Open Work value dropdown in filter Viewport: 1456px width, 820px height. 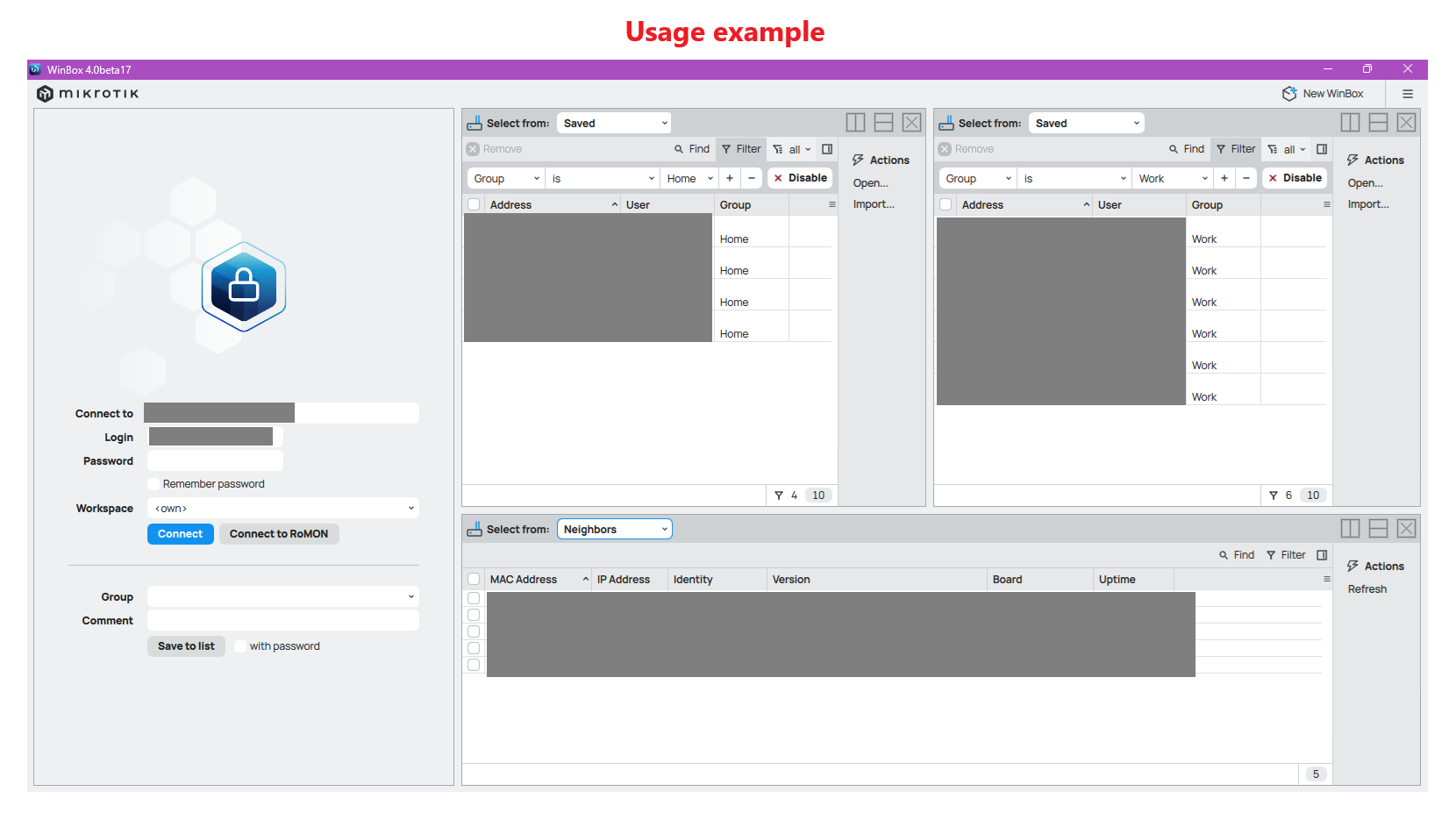[1173, 178]
